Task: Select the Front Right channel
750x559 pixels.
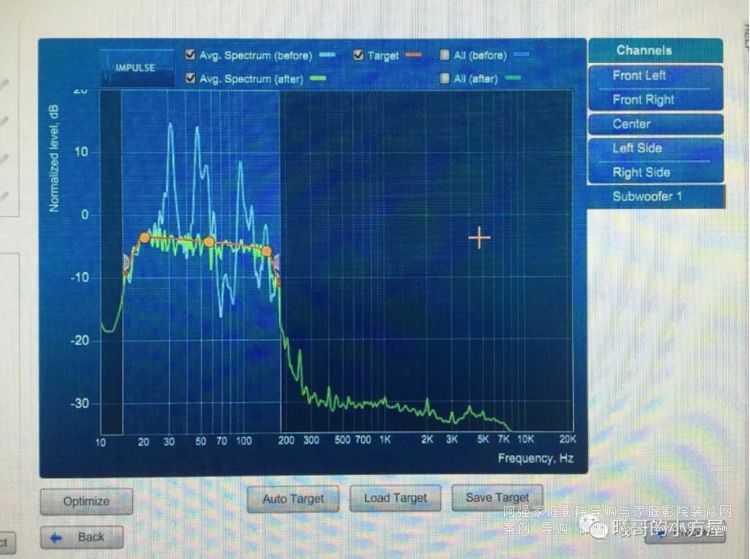Action: pyautogui.click(x=655, y=100)
